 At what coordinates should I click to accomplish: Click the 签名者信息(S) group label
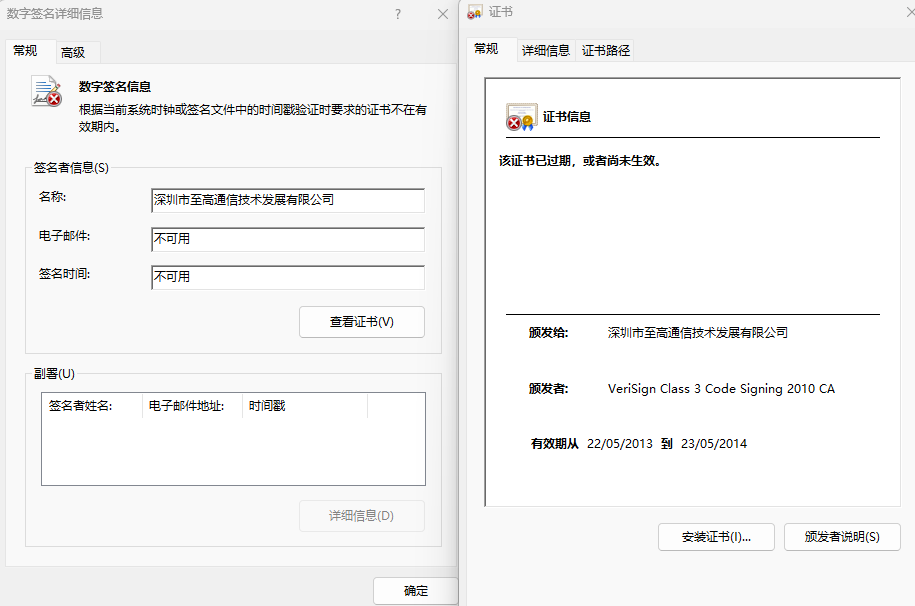click(x=71, y=168)
